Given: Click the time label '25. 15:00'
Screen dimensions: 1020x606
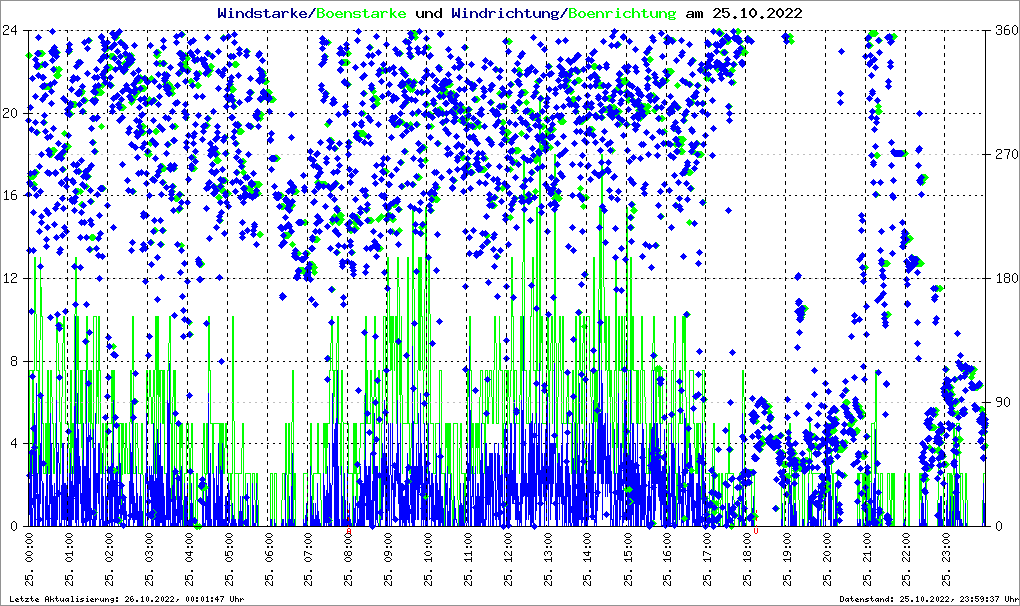Looking at the screenshot, I should (x=628, y=559).
